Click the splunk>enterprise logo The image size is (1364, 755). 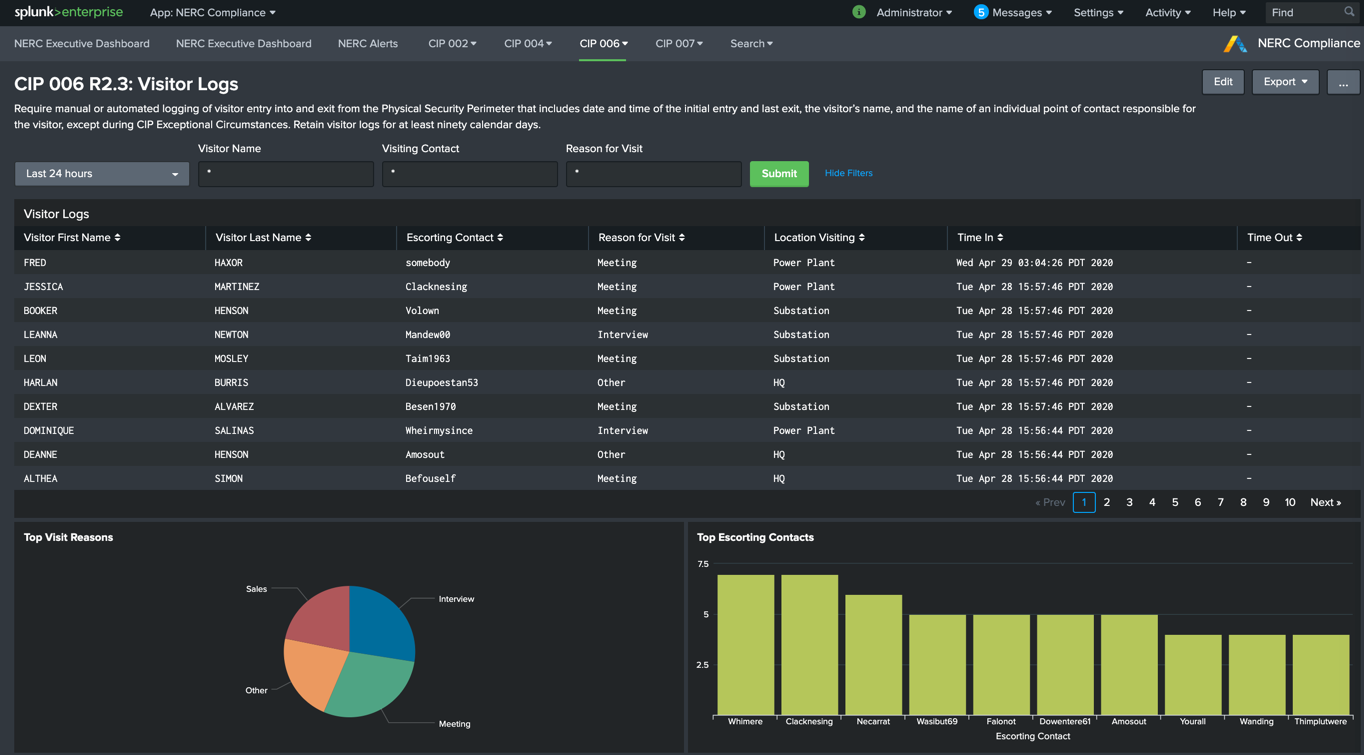point(68,12)
